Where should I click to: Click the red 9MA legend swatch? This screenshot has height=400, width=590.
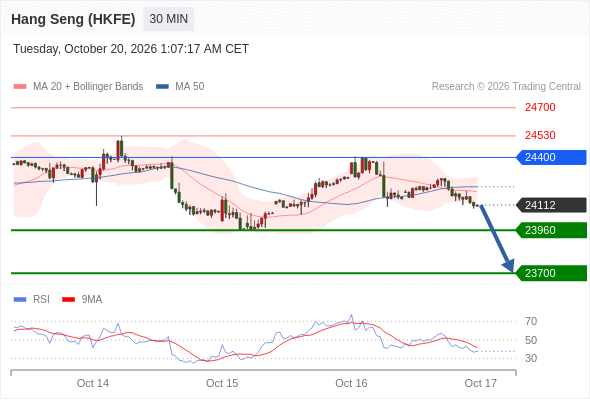click(68, 300)
